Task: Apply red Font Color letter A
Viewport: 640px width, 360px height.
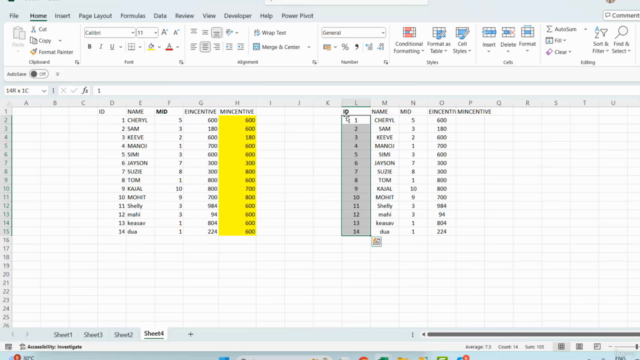Action: point(169,47)
